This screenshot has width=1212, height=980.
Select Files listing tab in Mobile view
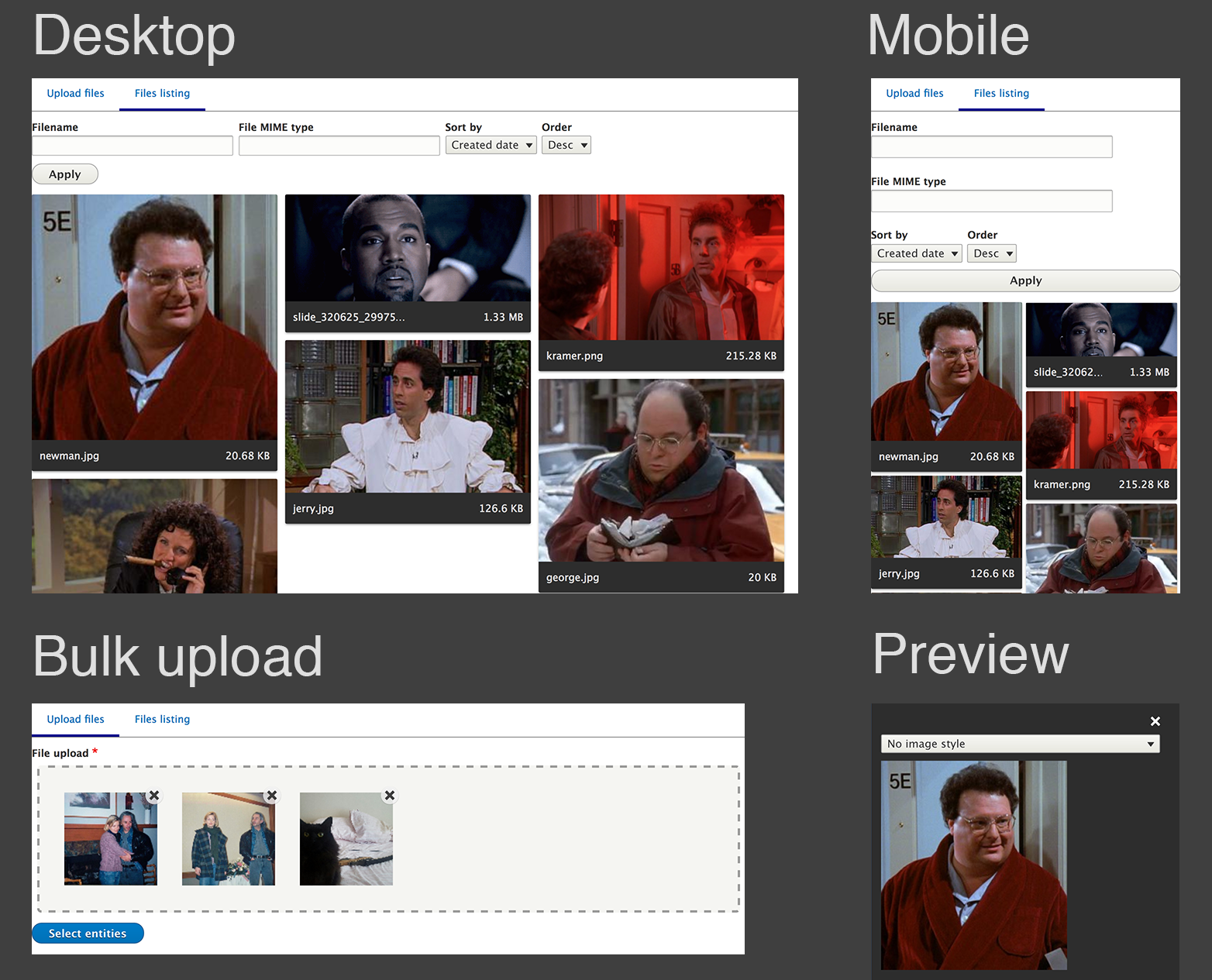tap(1001, 94)
